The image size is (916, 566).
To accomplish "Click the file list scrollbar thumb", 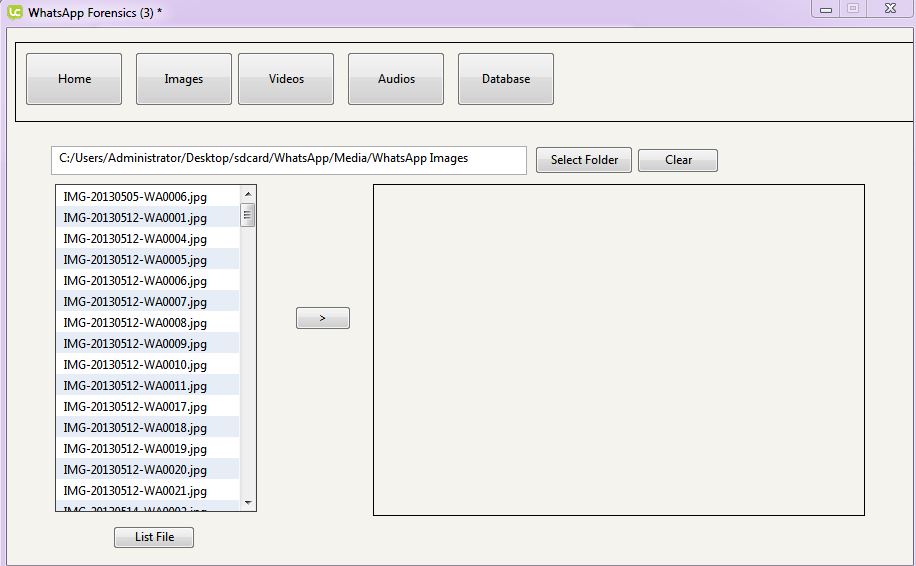I will [x=248, y=215].
